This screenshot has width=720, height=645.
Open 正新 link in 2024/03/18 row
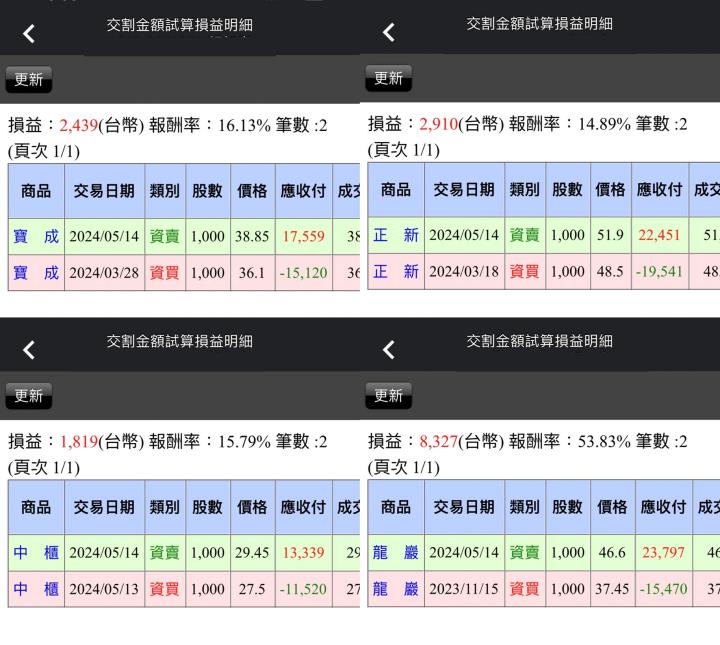click(x=396, y=271)
